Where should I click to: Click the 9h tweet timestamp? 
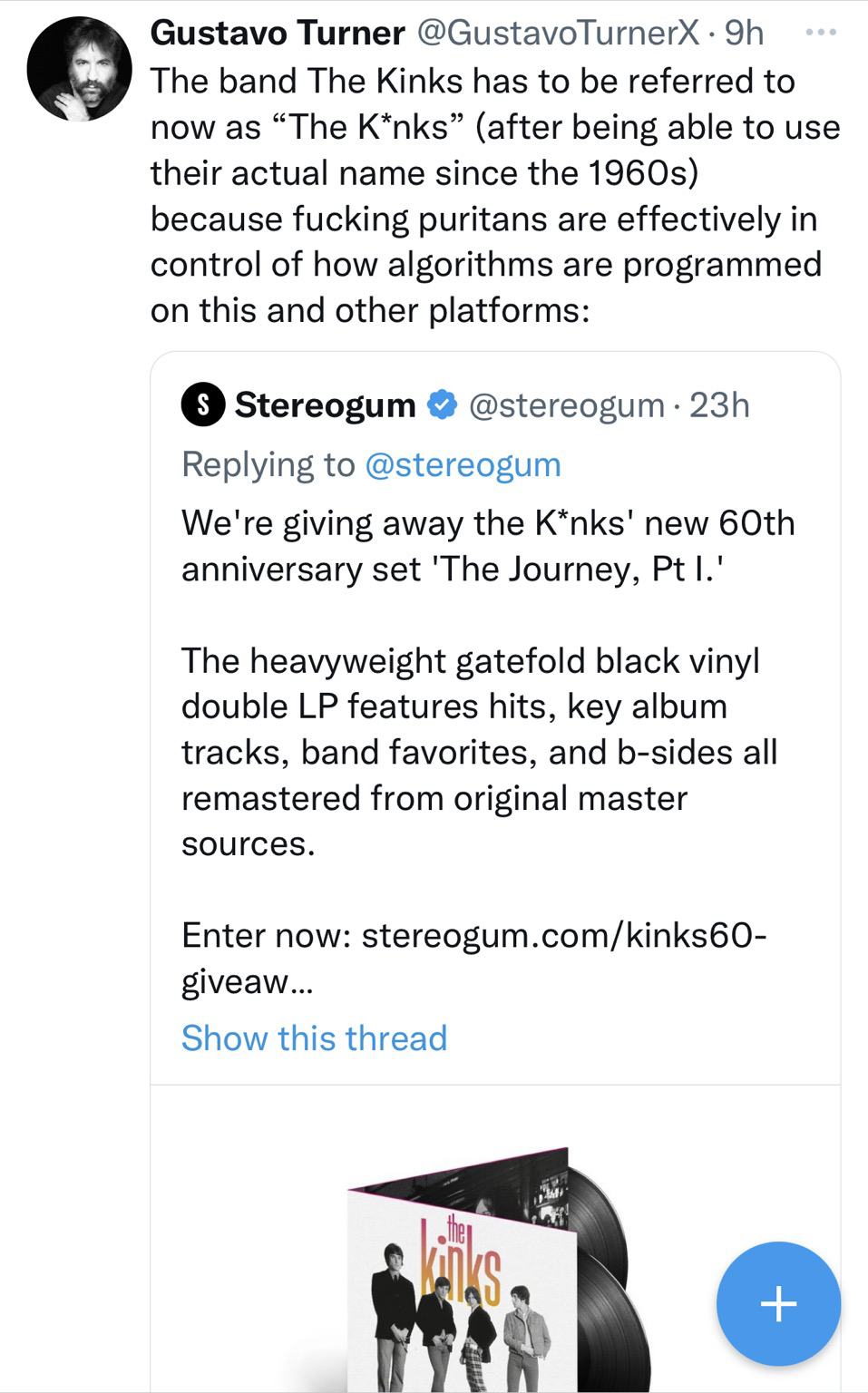click(744, 34)
